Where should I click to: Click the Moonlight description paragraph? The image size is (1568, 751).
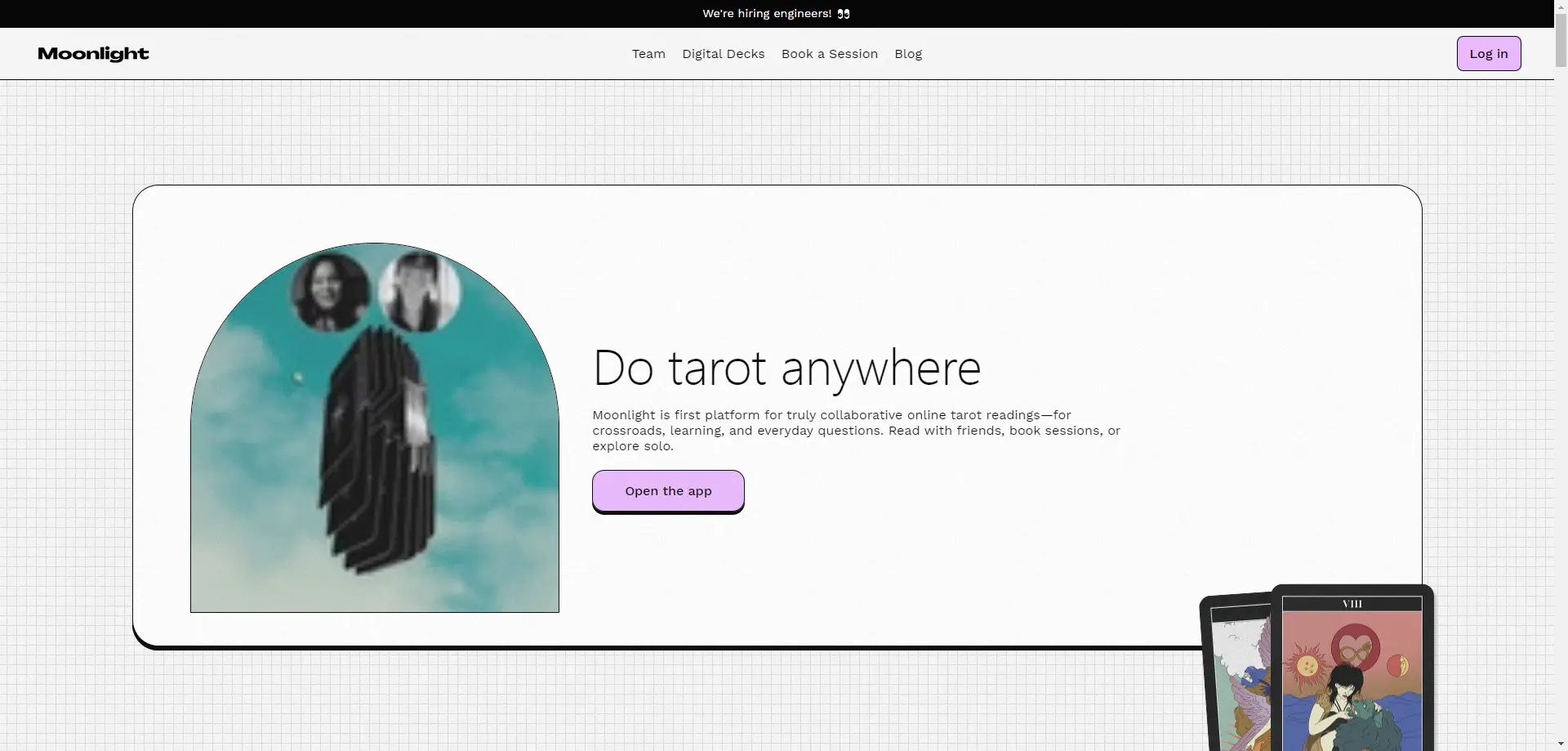[x=857, y=431]
